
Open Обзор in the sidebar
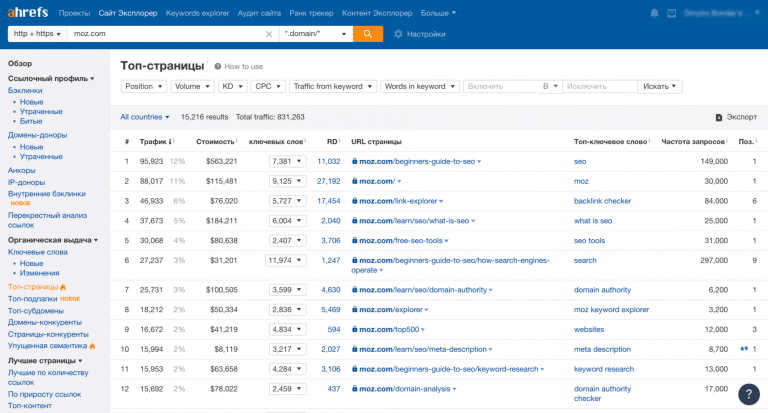(x=20, y=63)
